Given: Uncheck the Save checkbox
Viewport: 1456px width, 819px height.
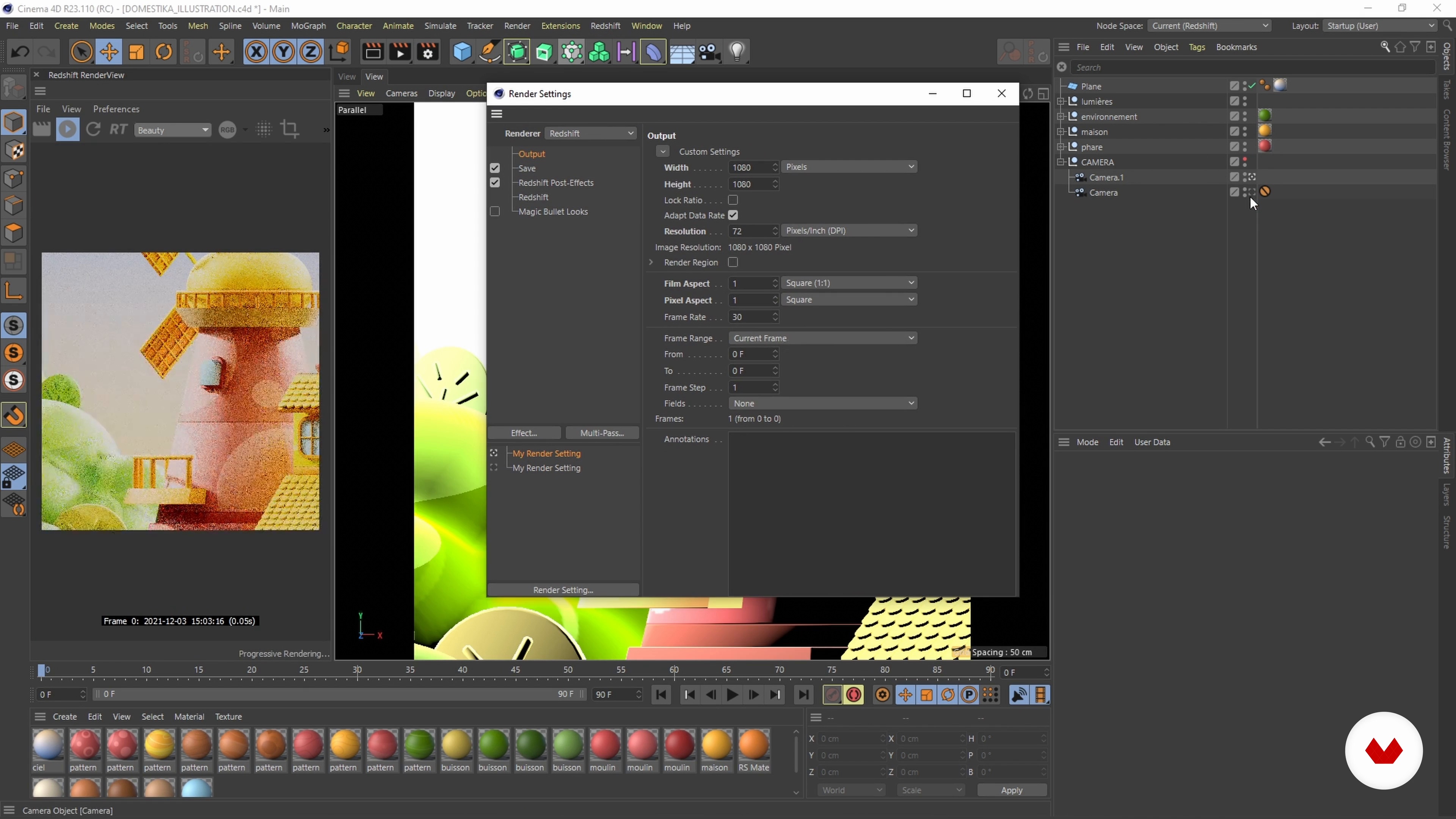Looking at the screenshot, I should (494, 168).
